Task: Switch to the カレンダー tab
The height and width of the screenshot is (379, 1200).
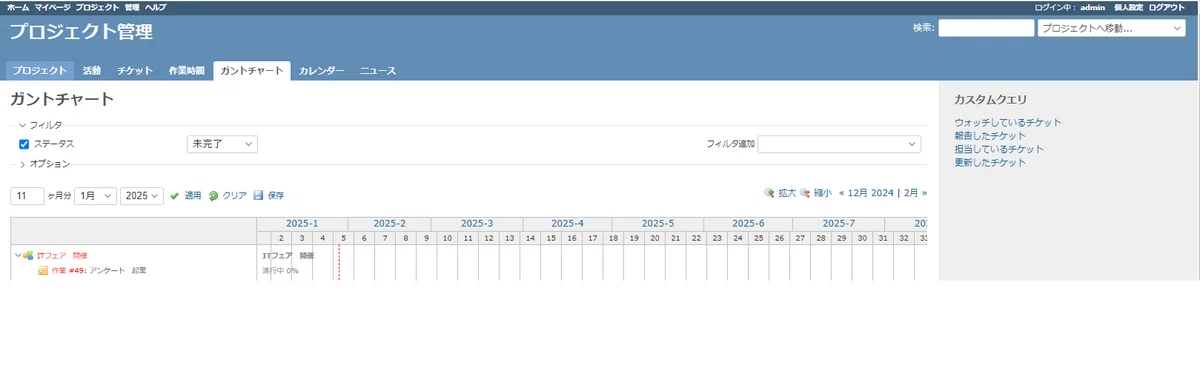Action: (322, 71)
